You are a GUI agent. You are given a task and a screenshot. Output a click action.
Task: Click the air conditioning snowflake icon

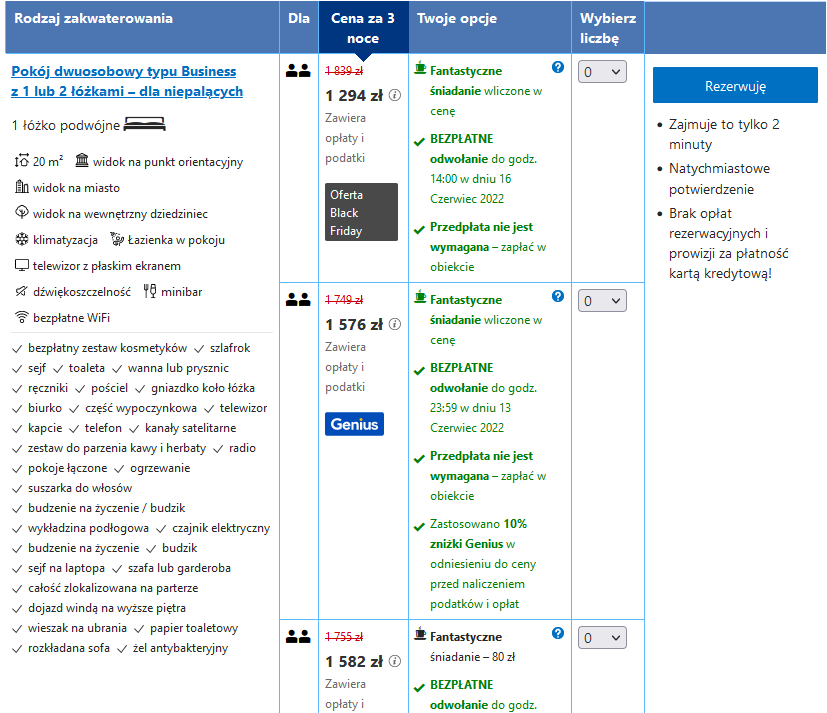[x=22, y=239]
